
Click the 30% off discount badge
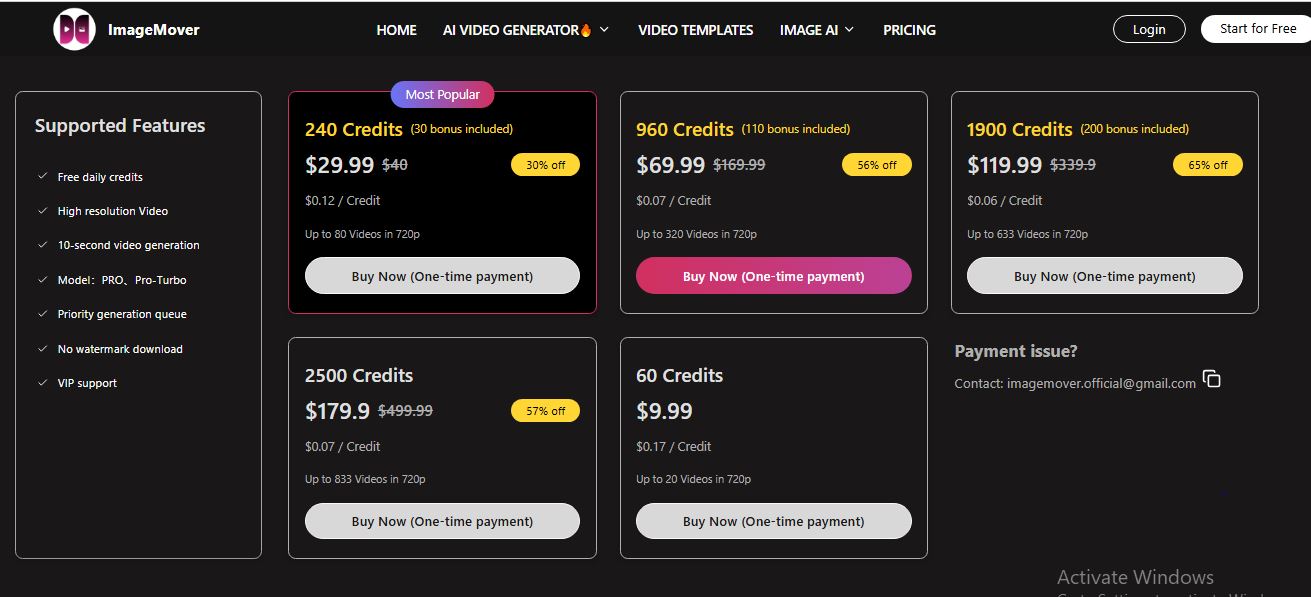pyautogui.click(x=545, y=165)
